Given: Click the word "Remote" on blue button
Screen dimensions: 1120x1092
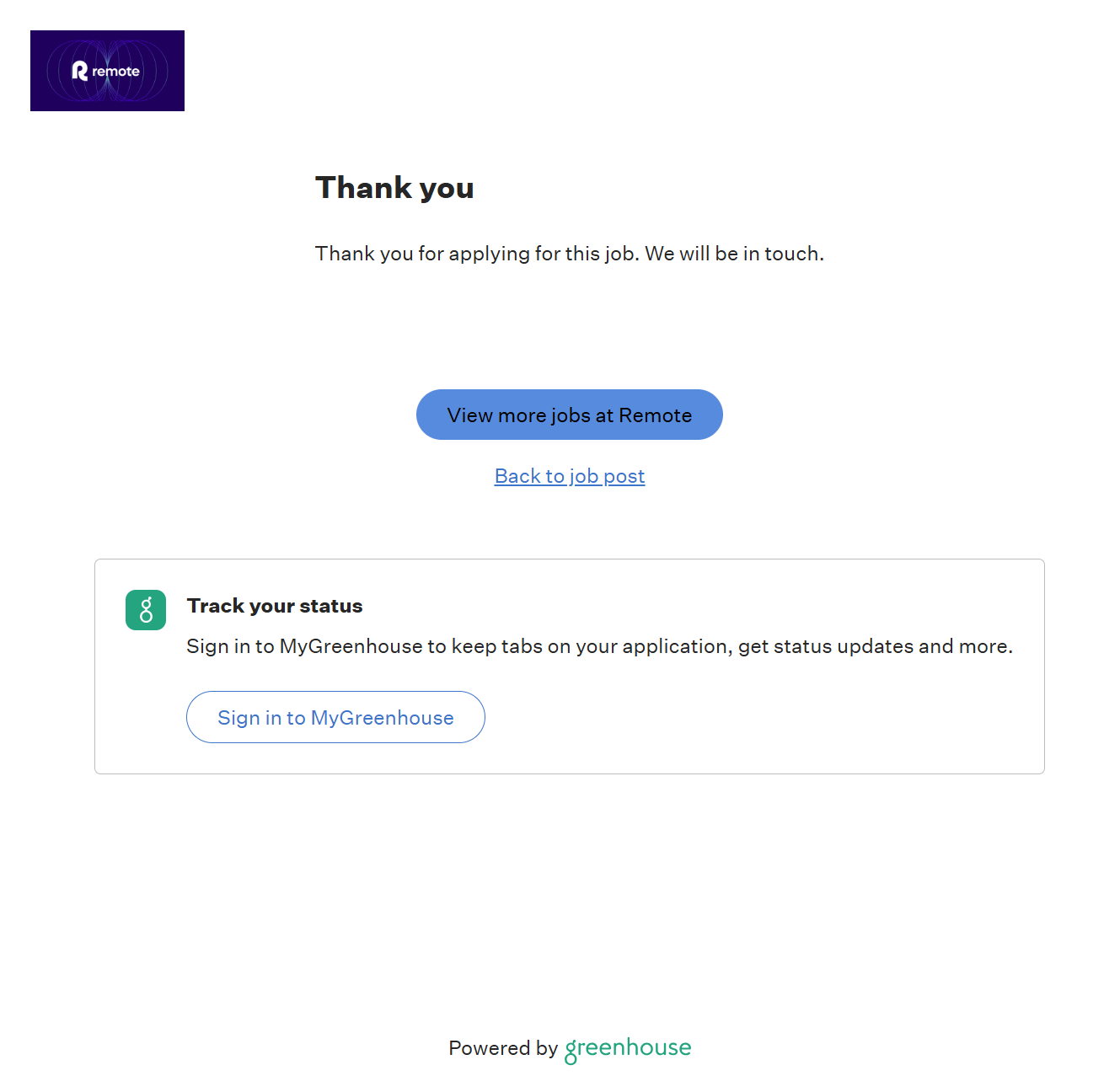Looking at the screenshot, I should 655,415.
